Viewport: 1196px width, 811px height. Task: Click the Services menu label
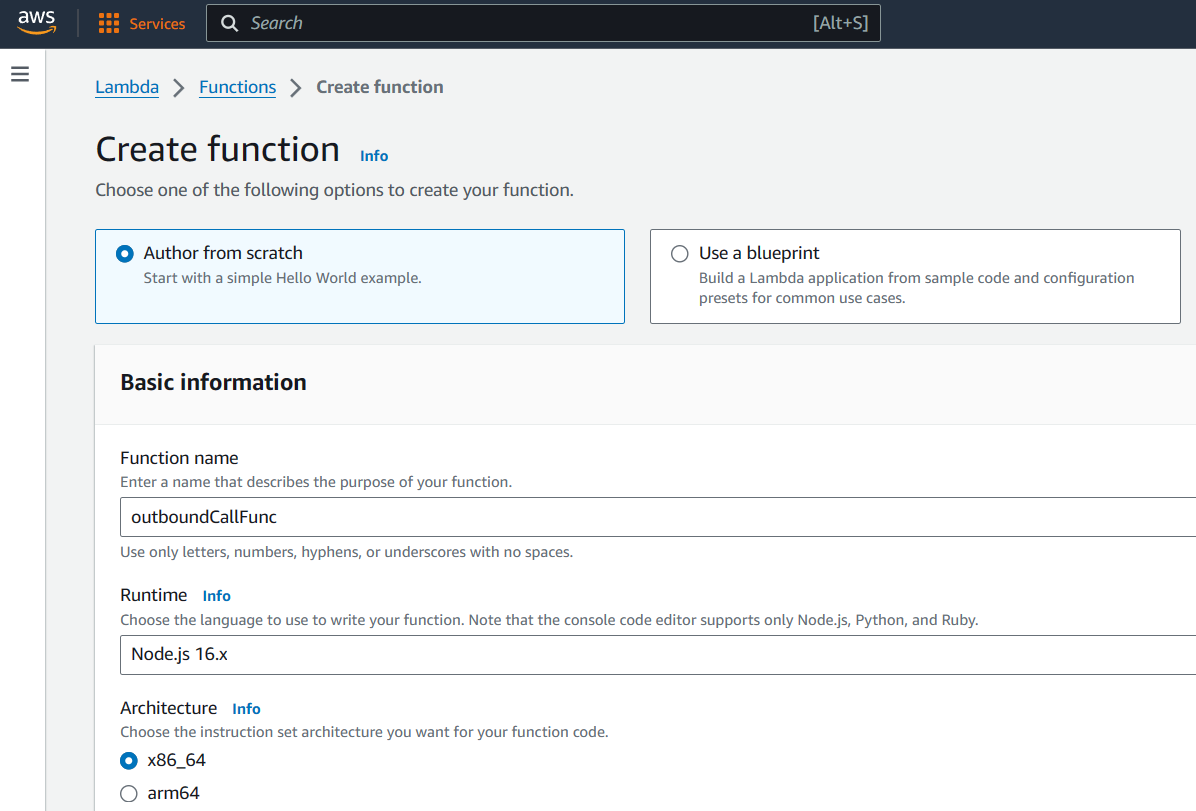click(157, 24)
